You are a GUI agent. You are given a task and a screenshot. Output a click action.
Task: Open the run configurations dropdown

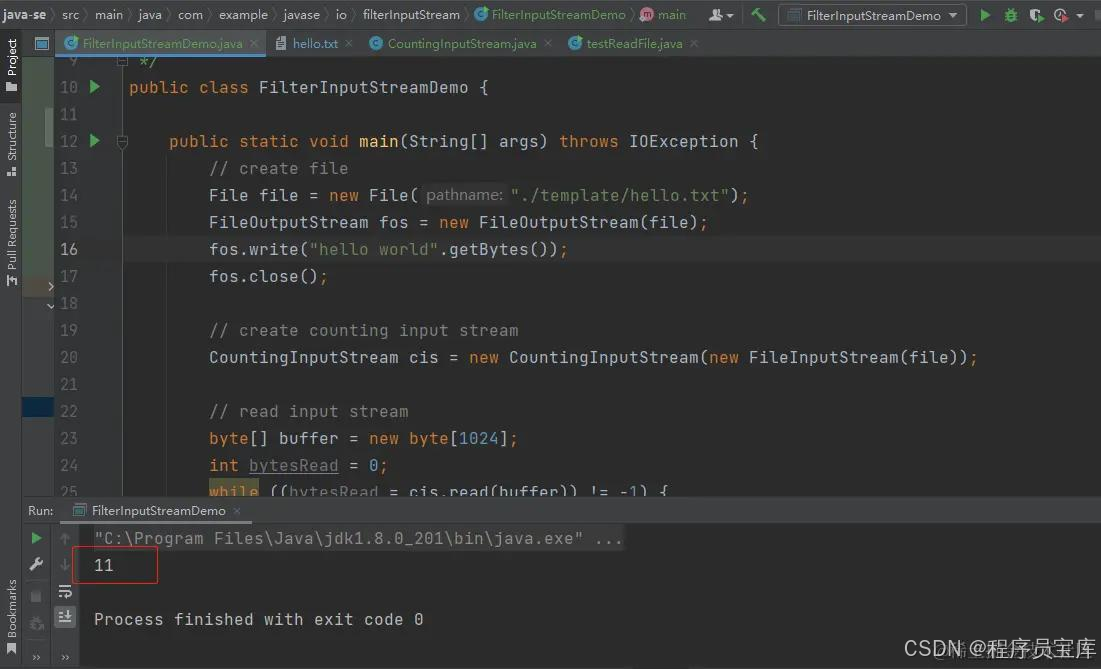[x=870, y=15]
